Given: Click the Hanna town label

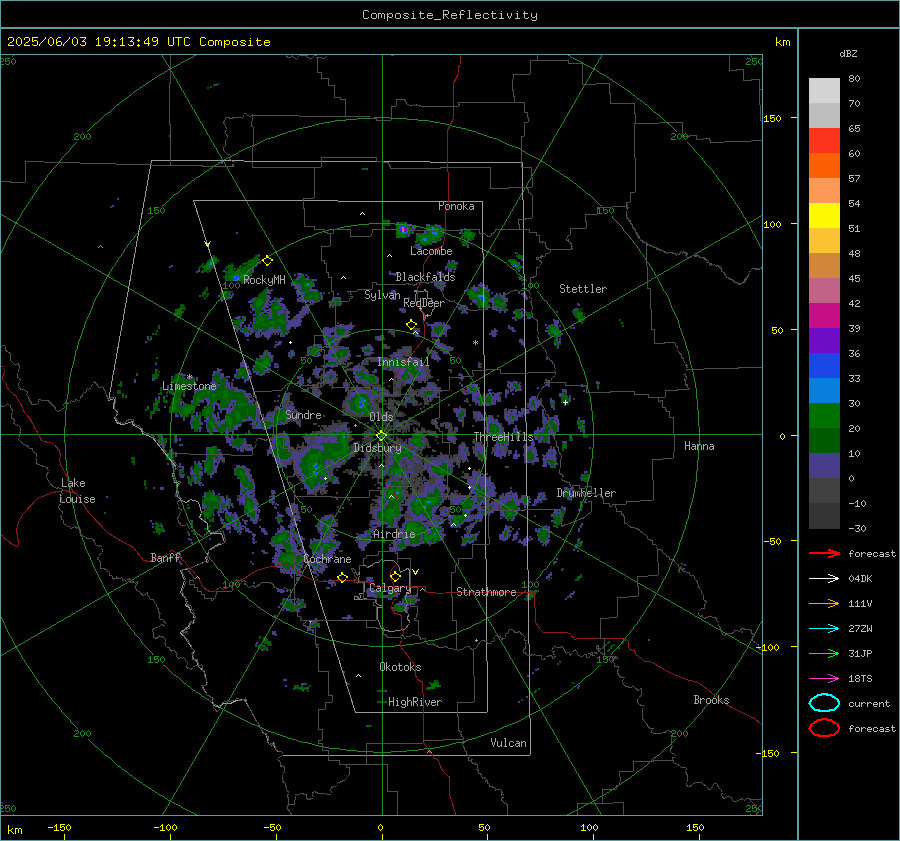Looking at the screenshot, I should point(699,446).
